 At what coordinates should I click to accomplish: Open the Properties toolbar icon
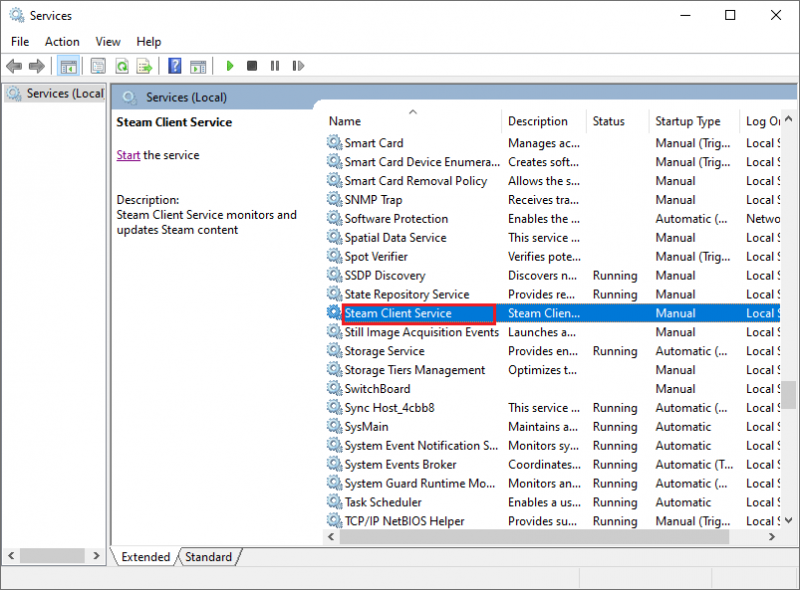[x=98, y=66]
